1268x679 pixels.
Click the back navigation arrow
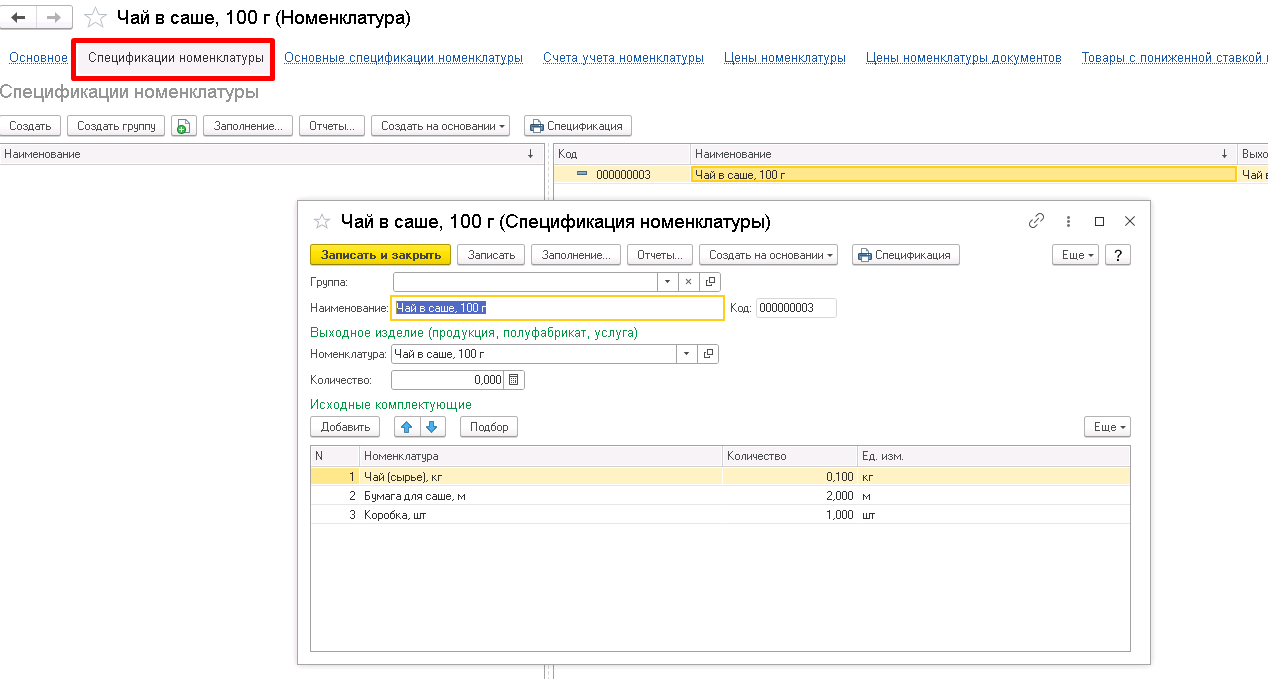click(18, 18)
